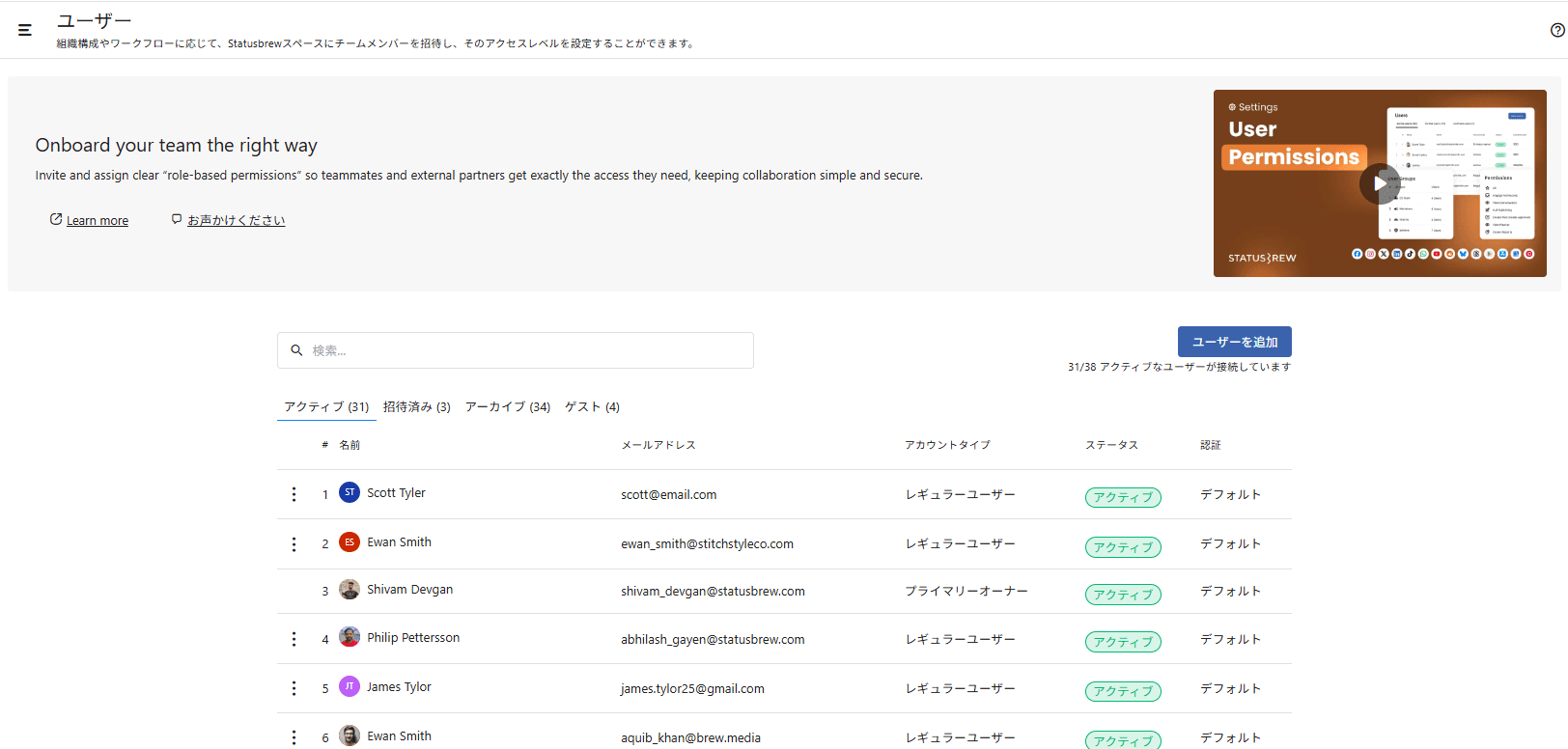Click the ステータス column header
Image resolution: width=1568 pixels, height=749 pixels.
1111,445
